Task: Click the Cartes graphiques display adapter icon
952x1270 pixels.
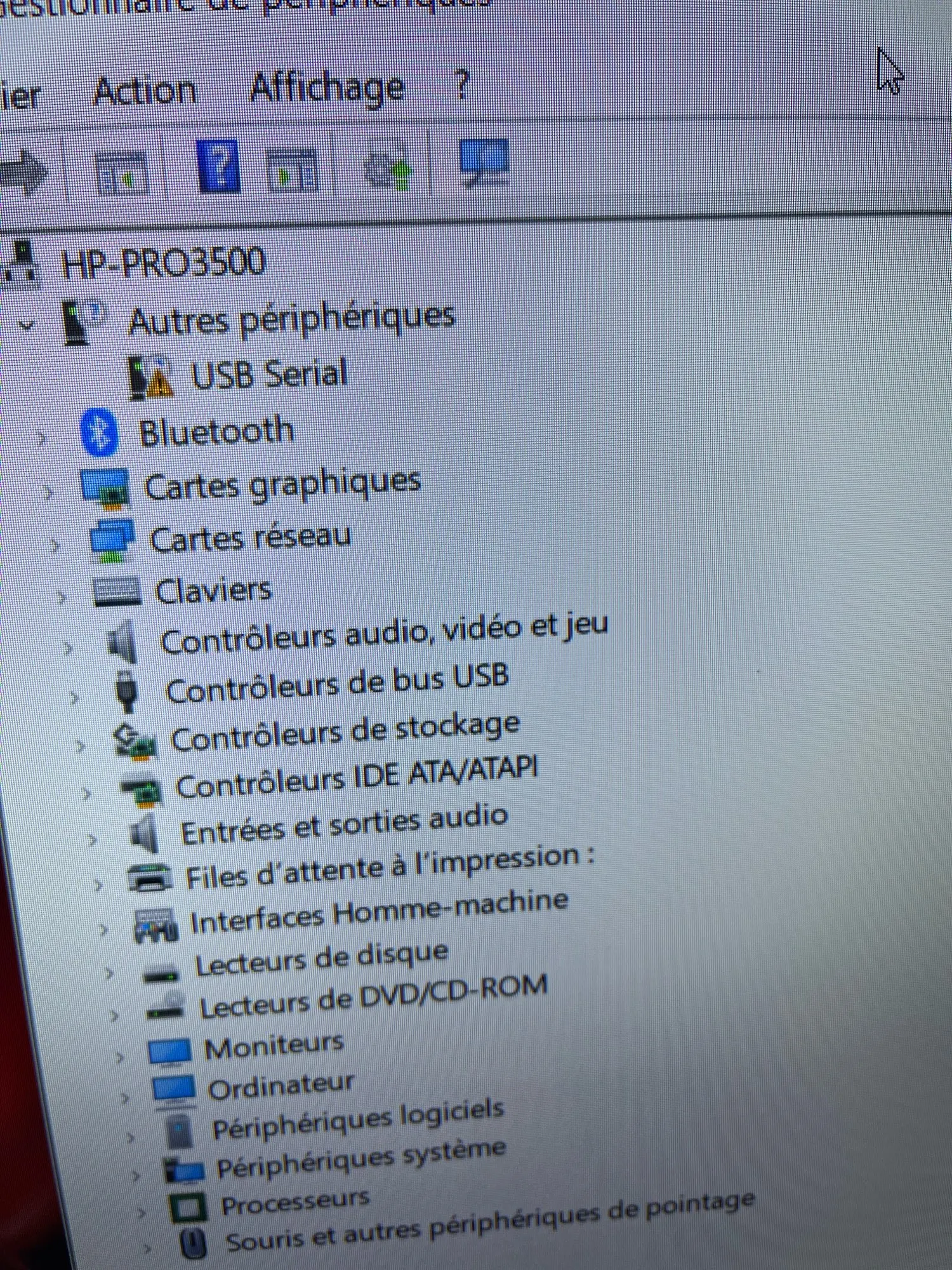Action: coord(105,488)
